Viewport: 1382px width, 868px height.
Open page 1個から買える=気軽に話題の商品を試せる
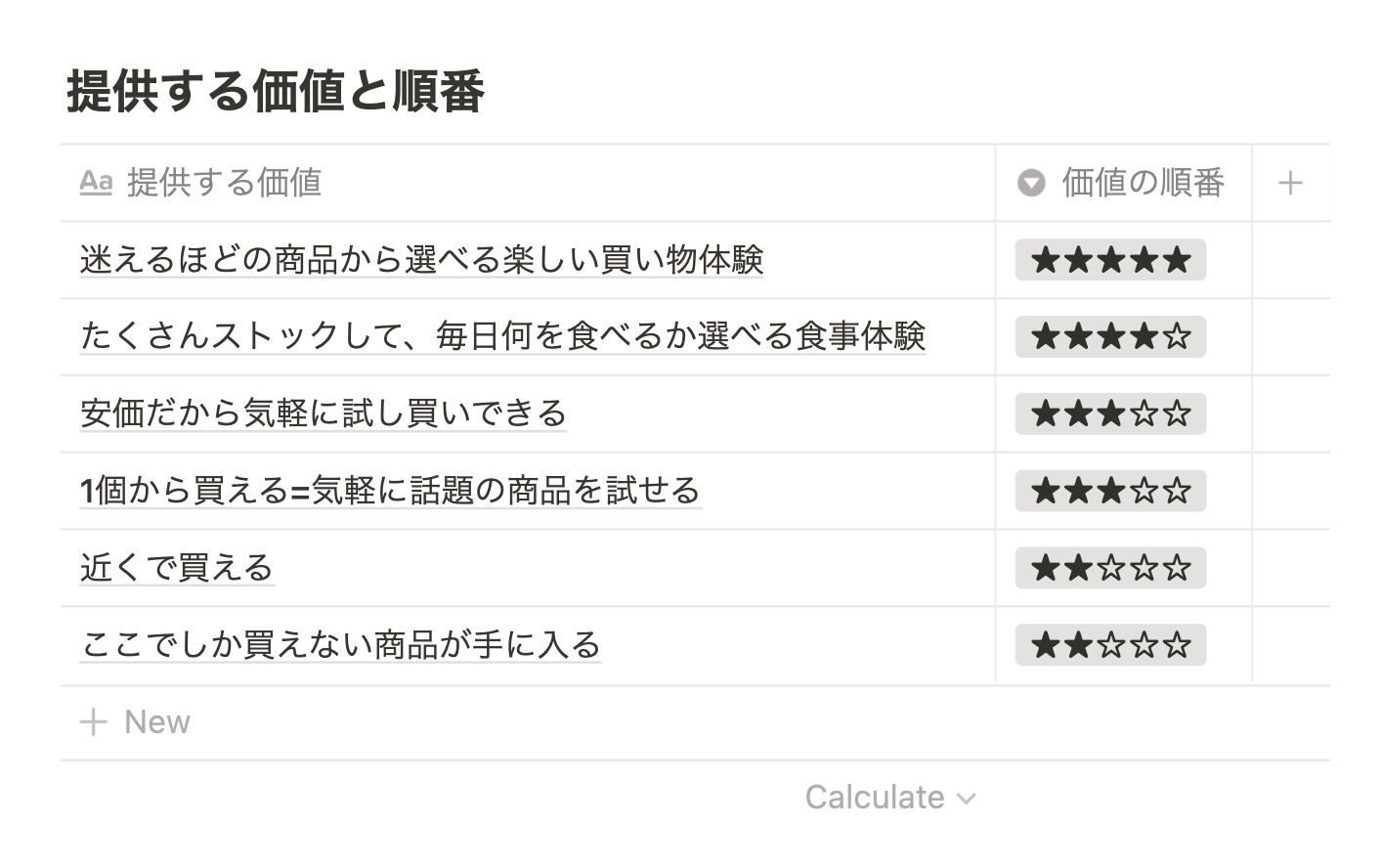tap(391, 491)
